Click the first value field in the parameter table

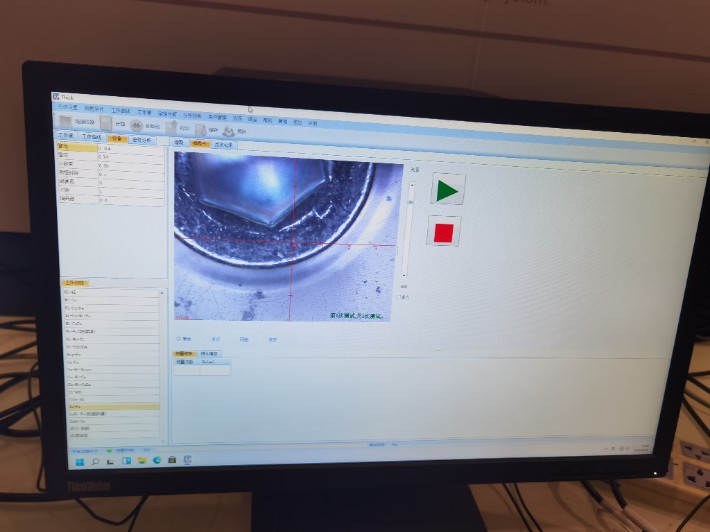[x=130, y=148]
